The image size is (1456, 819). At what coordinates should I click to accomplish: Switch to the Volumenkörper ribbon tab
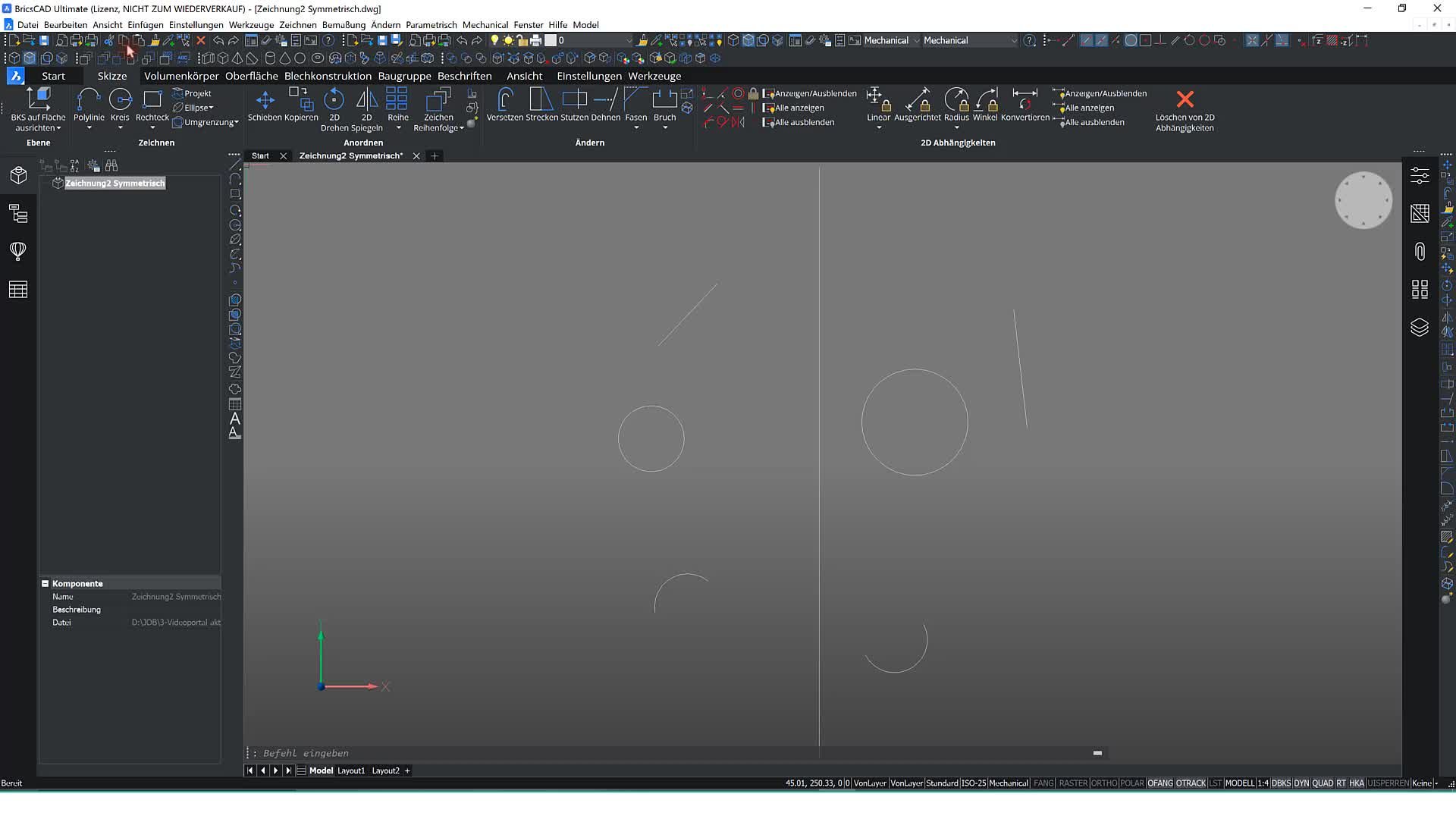tap(181, 76)
